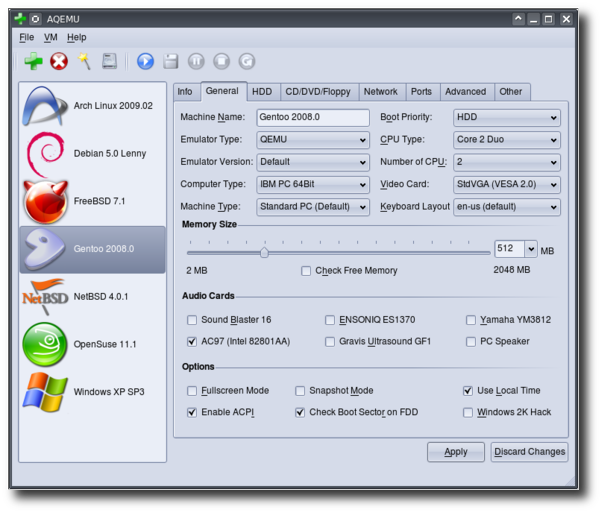602x513 pixels.
Task: Select the NetBSD flag logo icon
Action: pyautogui.click(x=45, y=297)
